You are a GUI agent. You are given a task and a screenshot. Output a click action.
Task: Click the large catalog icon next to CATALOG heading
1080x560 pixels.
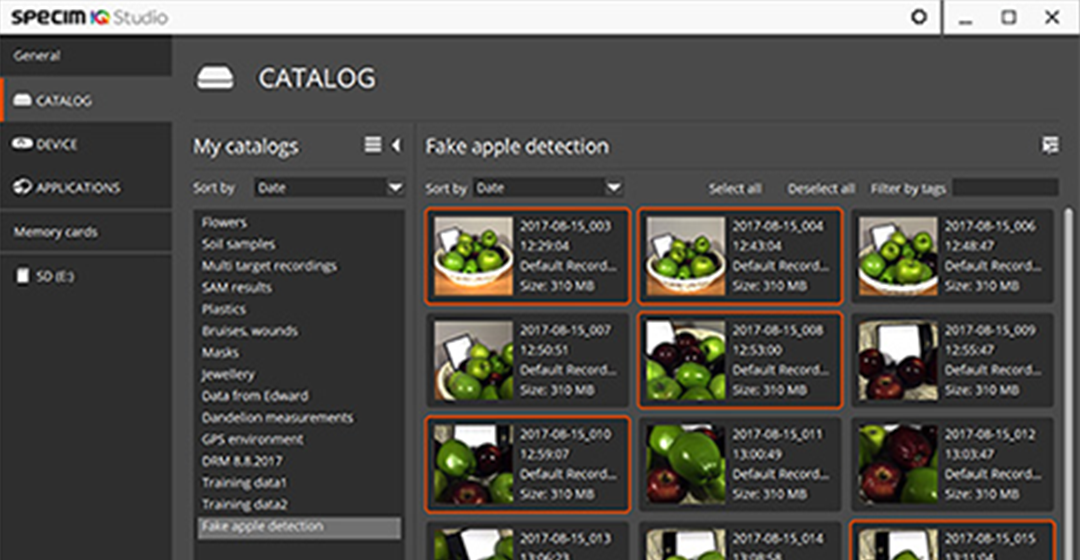tap(215, 78)
